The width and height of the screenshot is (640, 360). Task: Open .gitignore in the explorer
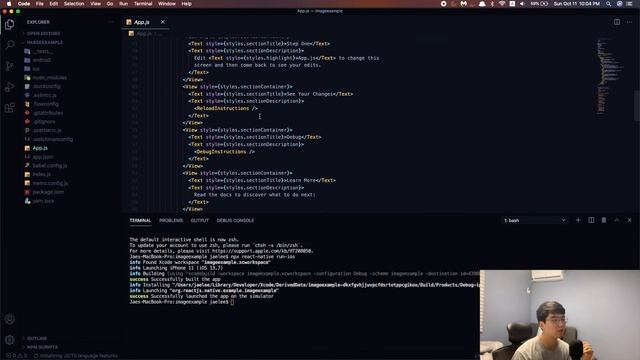click(41, 122)
